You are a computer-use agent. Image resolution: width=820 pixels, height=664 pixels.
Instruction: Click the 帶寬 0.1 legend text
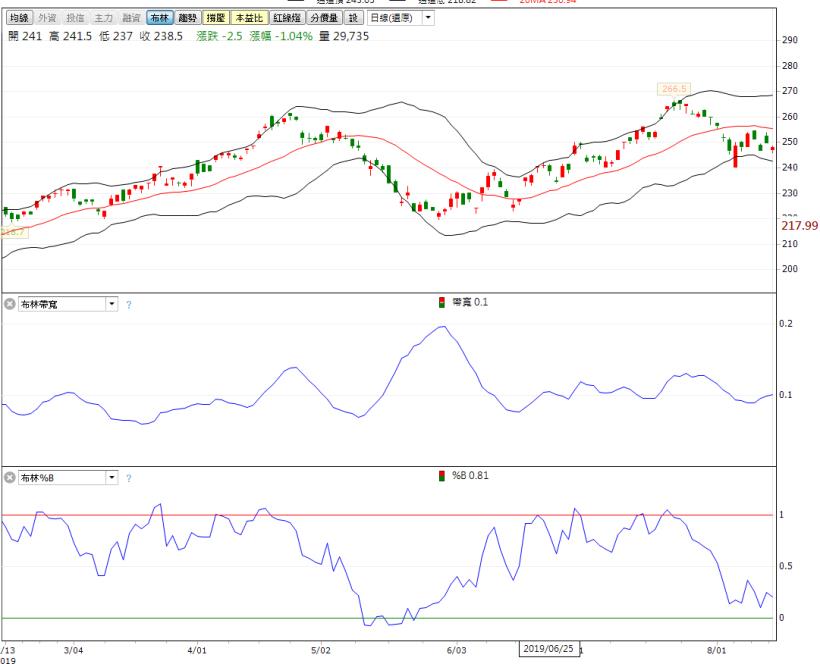(x=470, y=302)
